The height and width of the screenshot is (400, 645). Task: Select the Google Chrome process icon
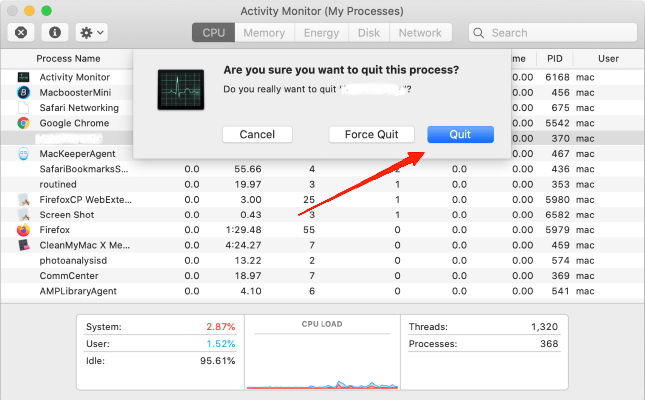tap(22, 123)
